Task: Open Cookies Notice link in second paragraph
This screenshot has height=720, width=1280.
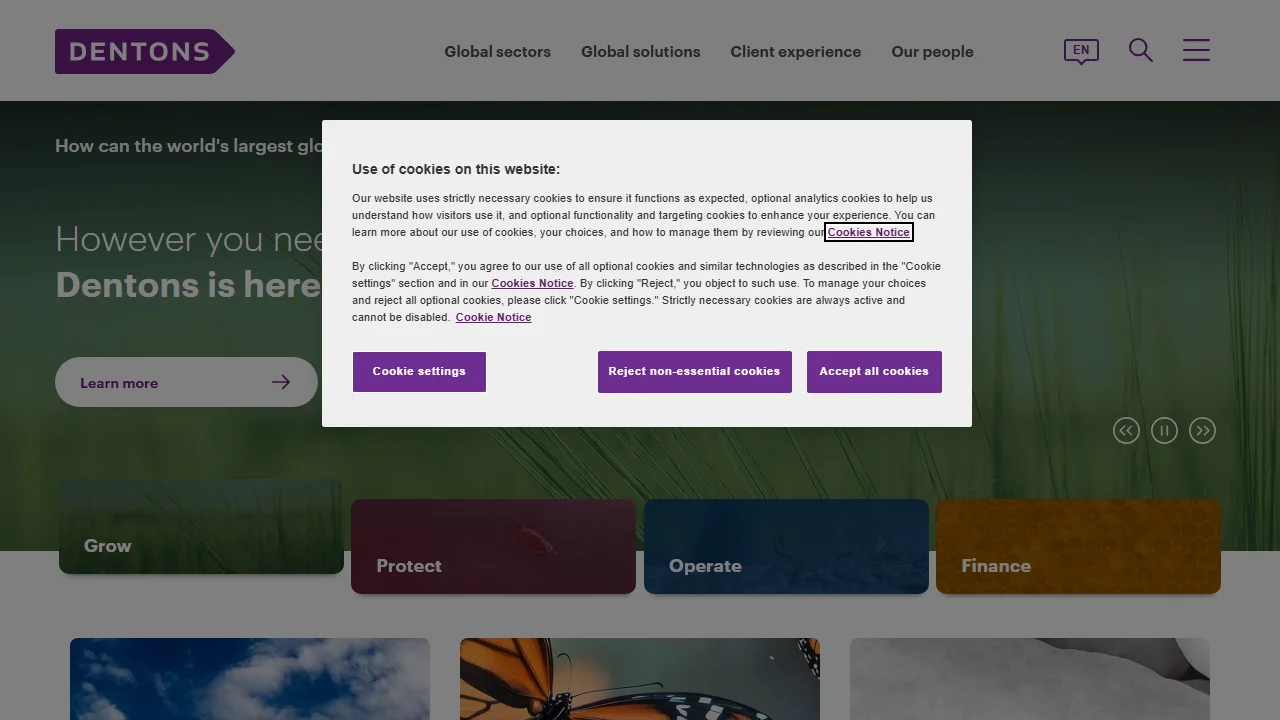Action: click(532, 283)
